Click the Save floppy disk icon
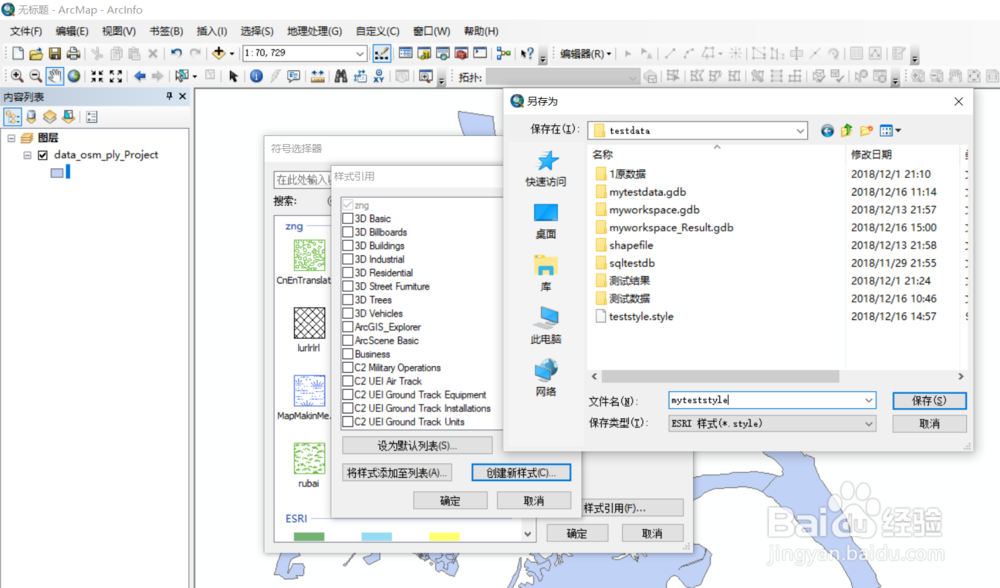Screen dimensions: 1000x588 pyautogui.click(x=55, y=54)
